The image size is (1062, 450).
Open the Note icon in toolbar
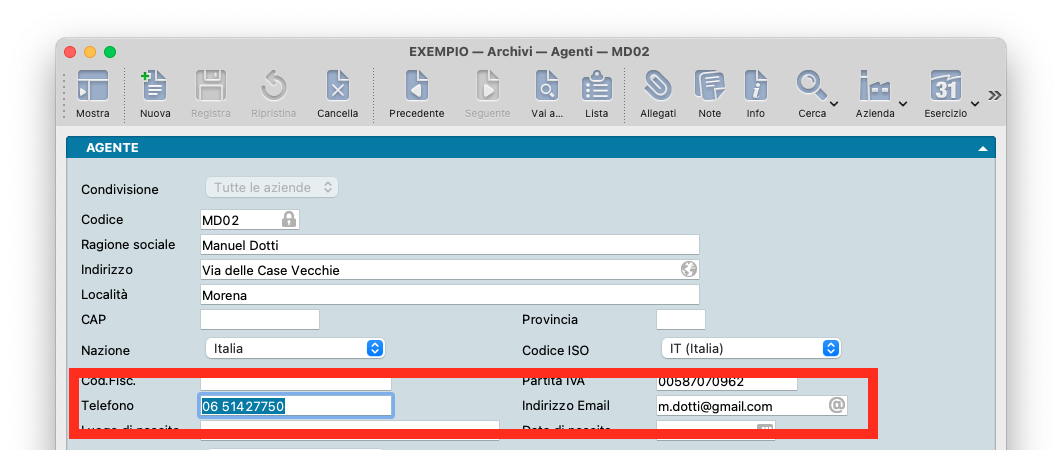[x=709, y=88]
